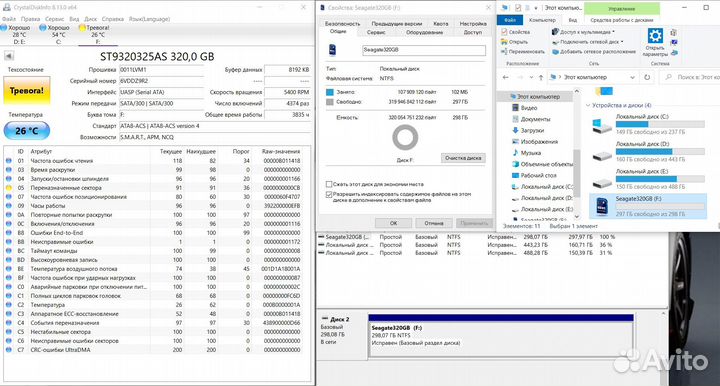Click the previous disk arrow in CrystalDiskInfo
Viewport: 720px width, 386px height.
click(9, 56)
